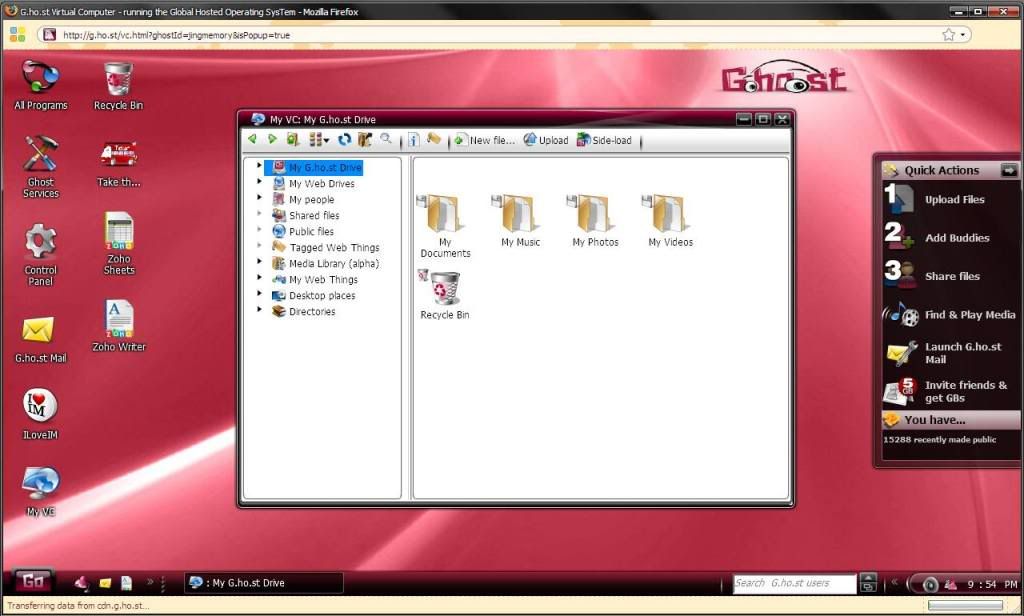The image size is (1024, 616).
Task: Open the All Programs desktop icon
Action: 40,85
